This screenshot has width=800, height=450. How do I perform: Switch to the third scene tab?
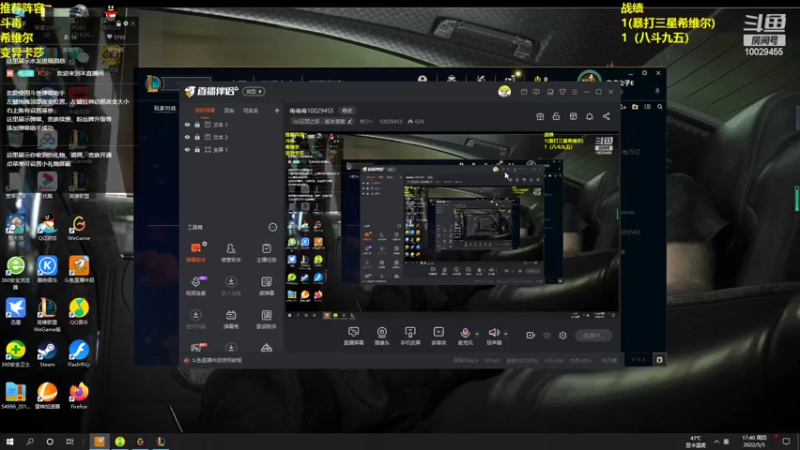[x=251, y=110]
